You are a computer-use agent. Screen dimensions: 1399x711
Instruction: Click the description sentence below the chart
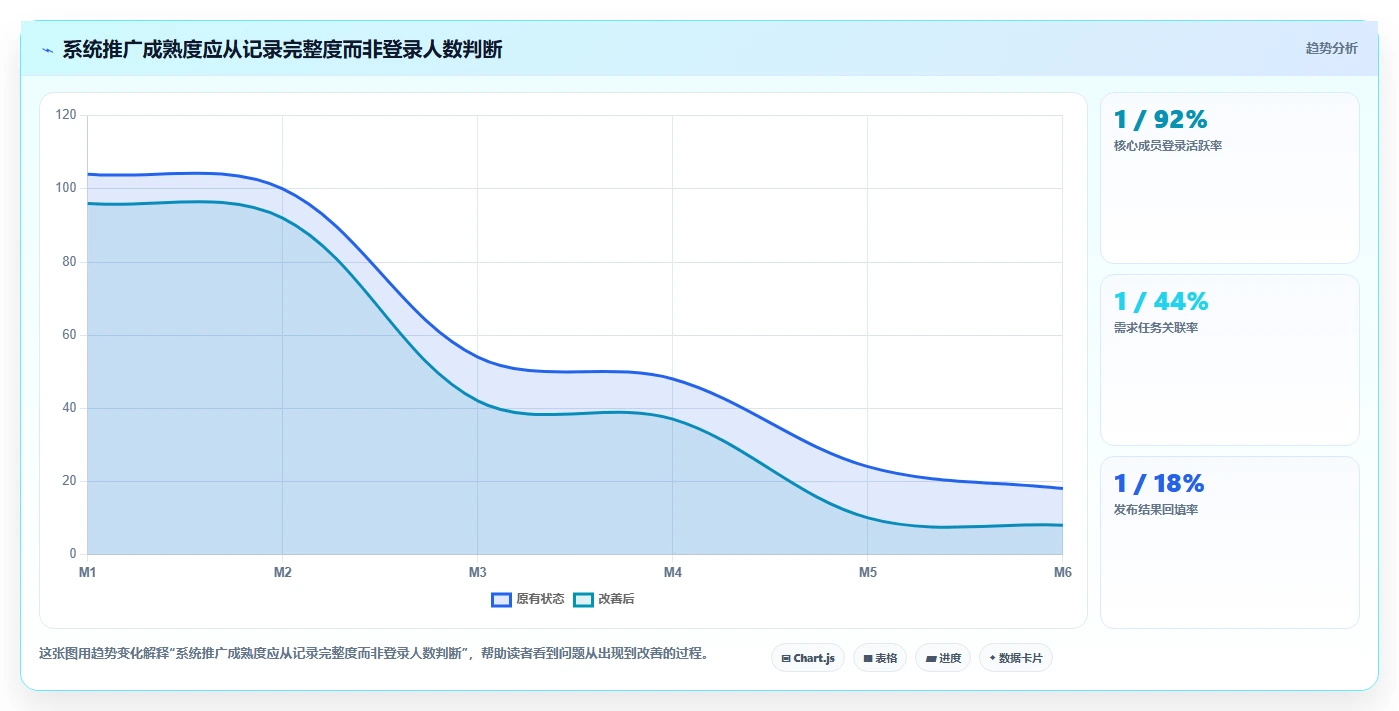click(x=374, y=654)
